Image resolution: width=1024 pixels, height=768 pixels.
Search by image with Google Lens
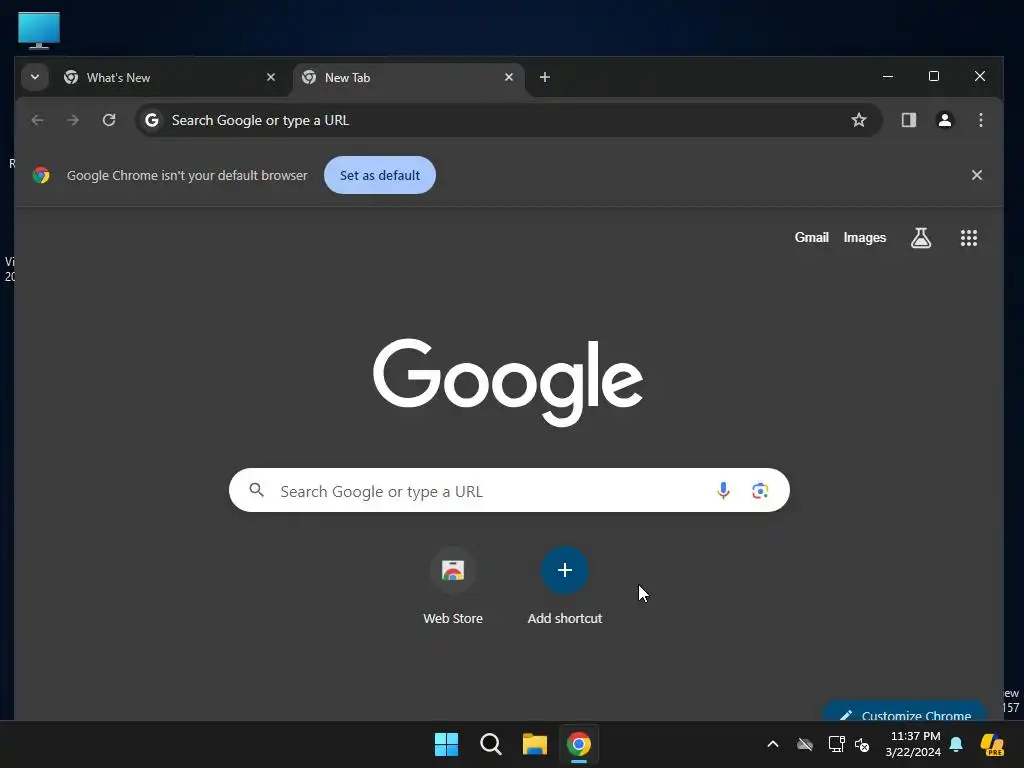[x=760, y=490]
